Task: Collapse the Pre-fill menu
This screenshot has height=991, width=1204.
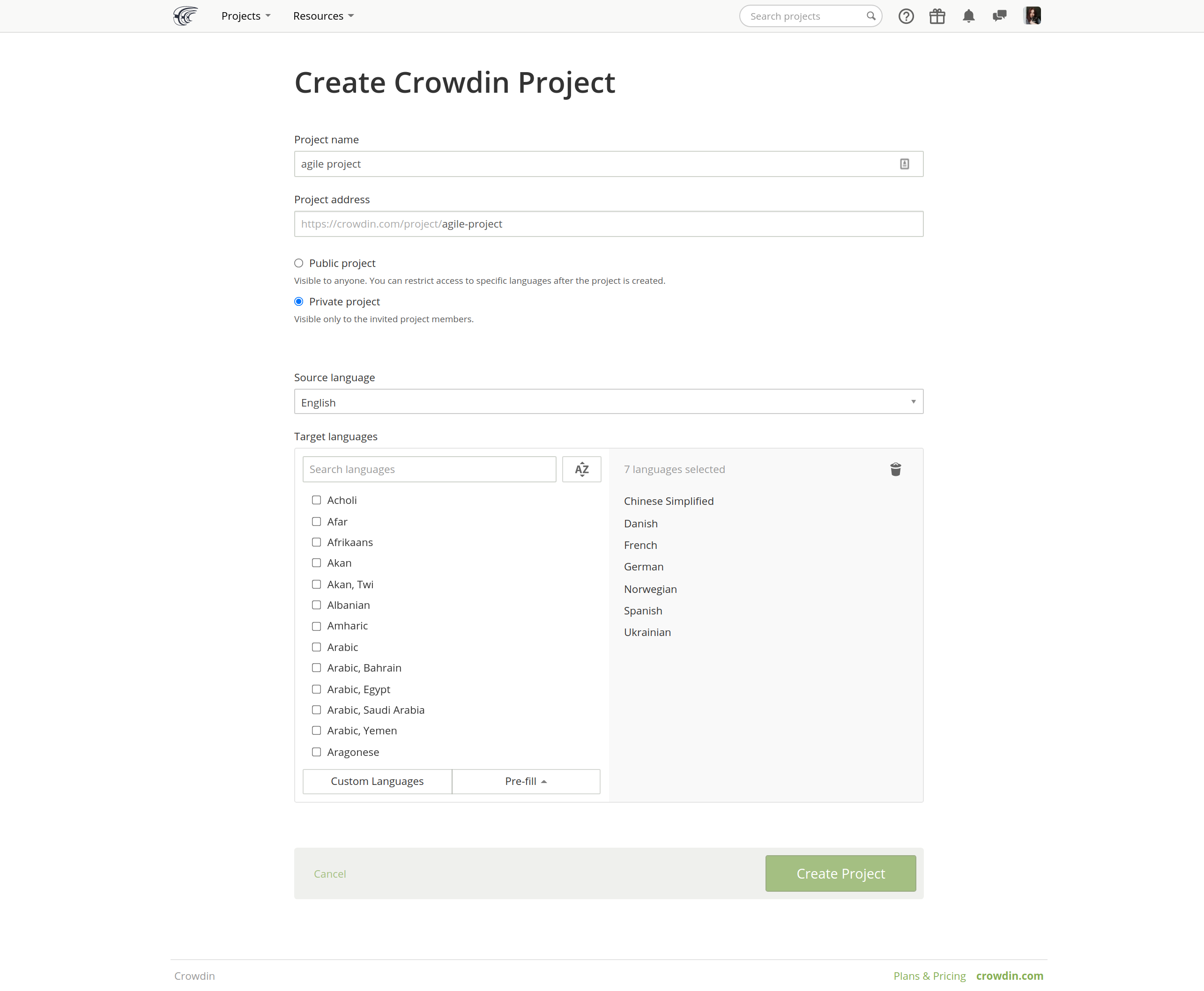Action: pyautogui.click(x=525, y=781)
